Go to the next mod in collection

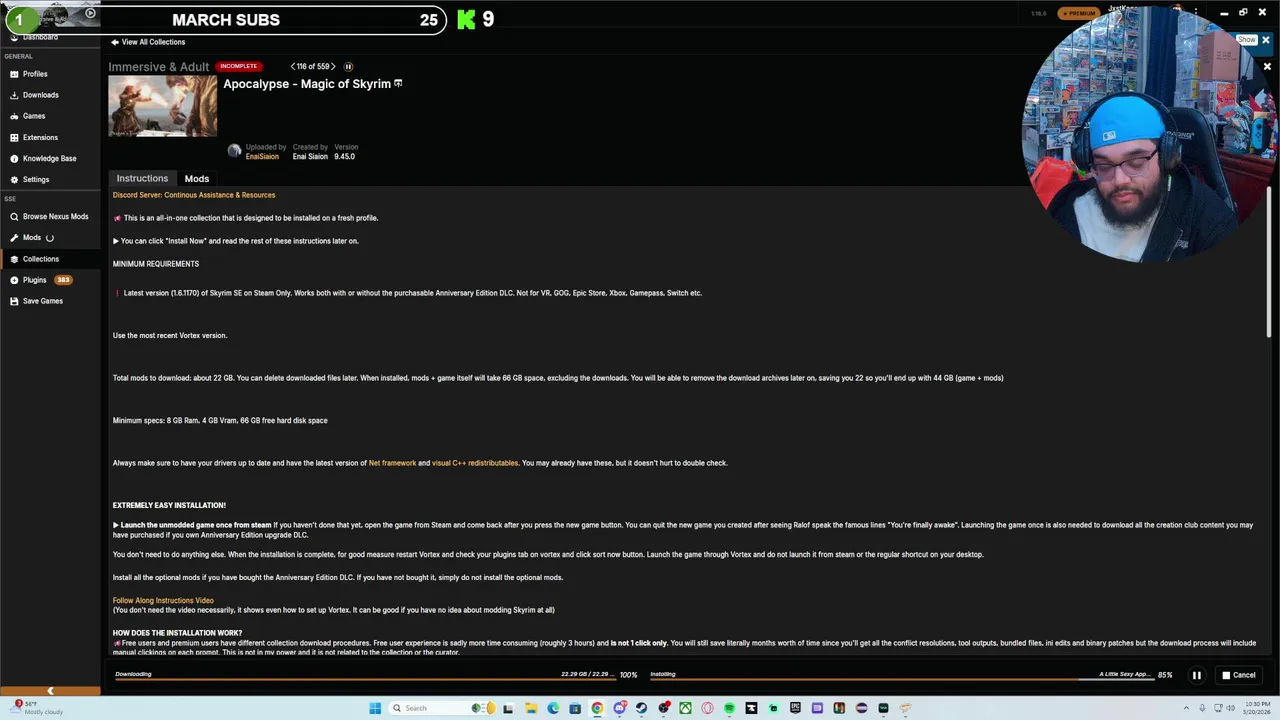tap(334, 66)
